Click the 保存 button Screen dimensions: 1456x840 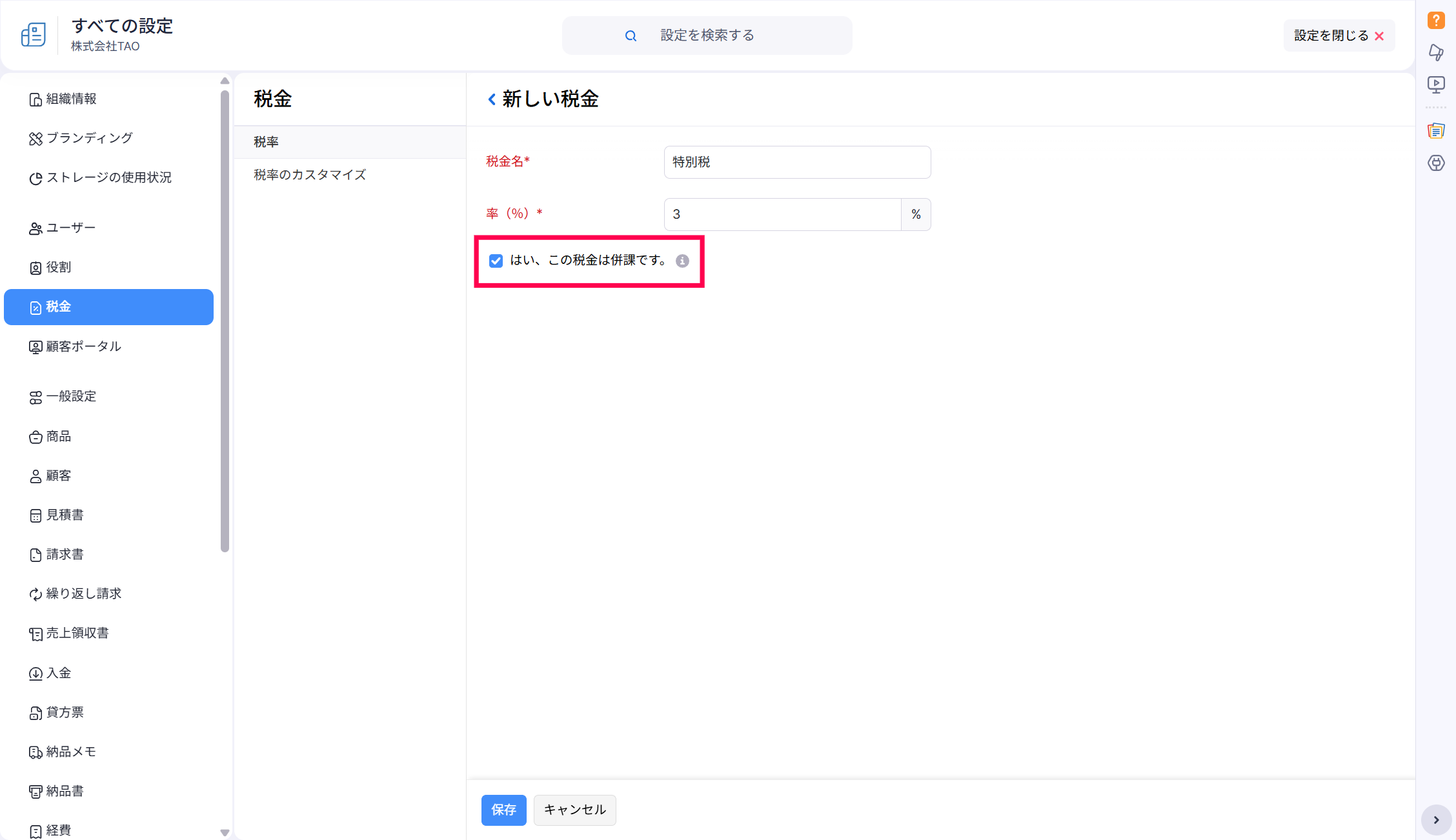pyautogui.click(x=503, y=810)
